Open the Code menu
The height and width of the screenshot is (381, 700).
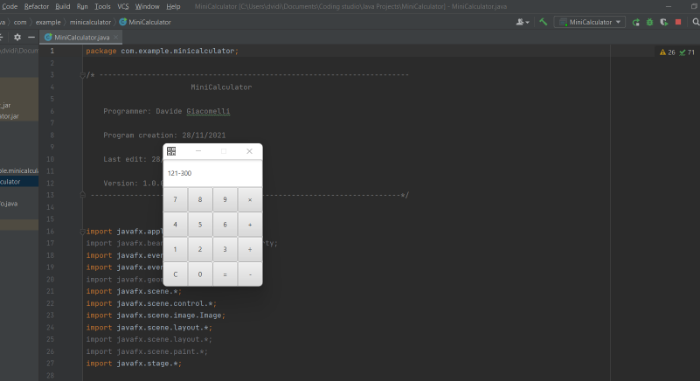(9, 6)
